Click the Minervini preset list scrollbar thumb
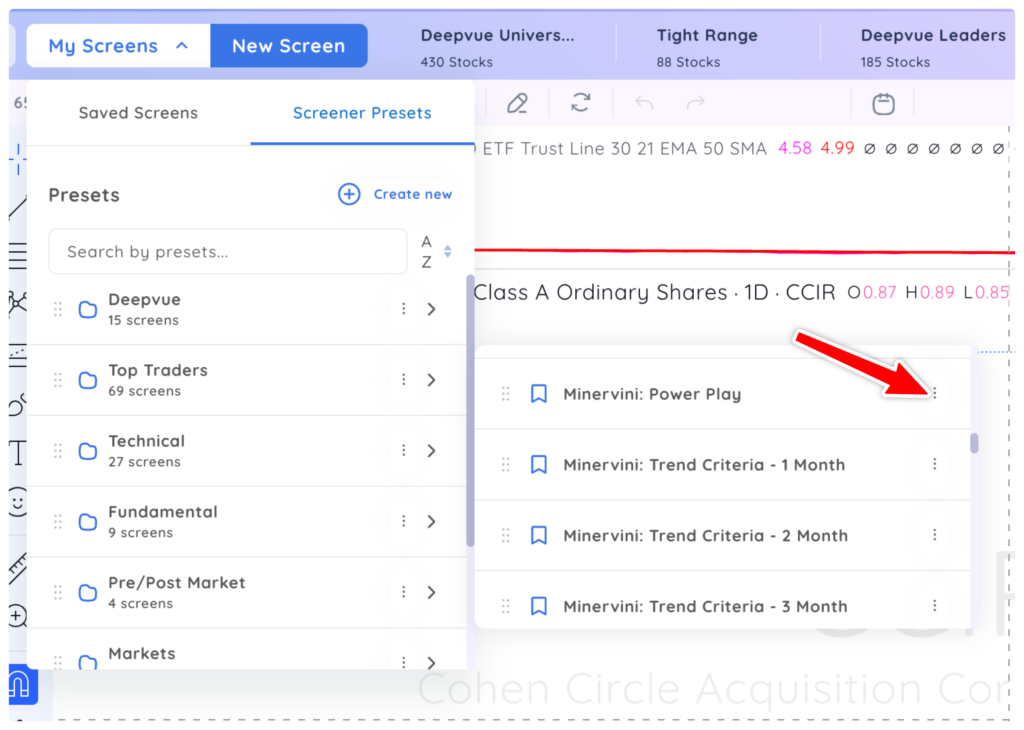This screenshot has width=1024, height=730. pyautogui.click(x=974, y=443)
